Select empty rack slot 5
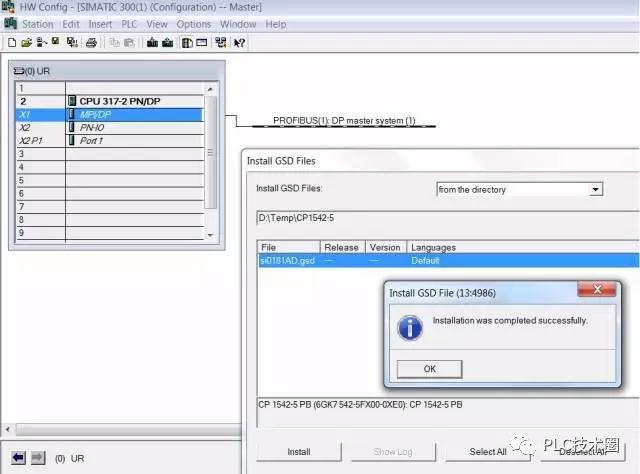Image resolution: width=640 pixels, height=474 pixels. click(x=110, y=180)
